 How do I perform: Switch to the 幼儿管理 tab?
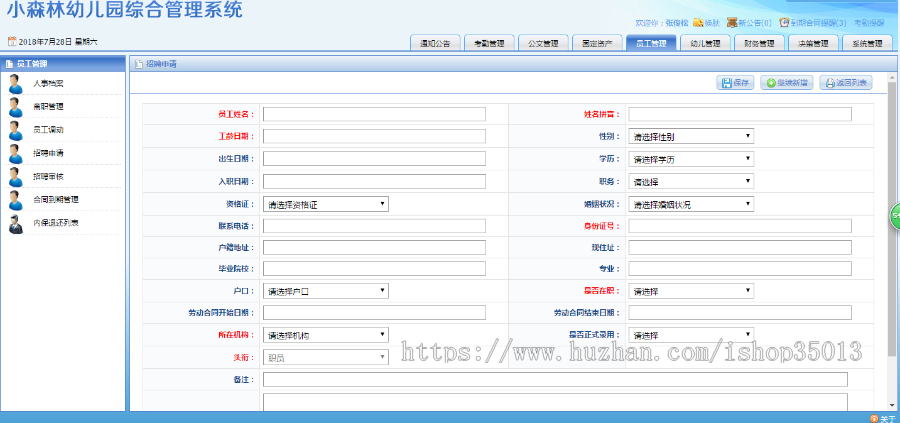click(705, 44)
